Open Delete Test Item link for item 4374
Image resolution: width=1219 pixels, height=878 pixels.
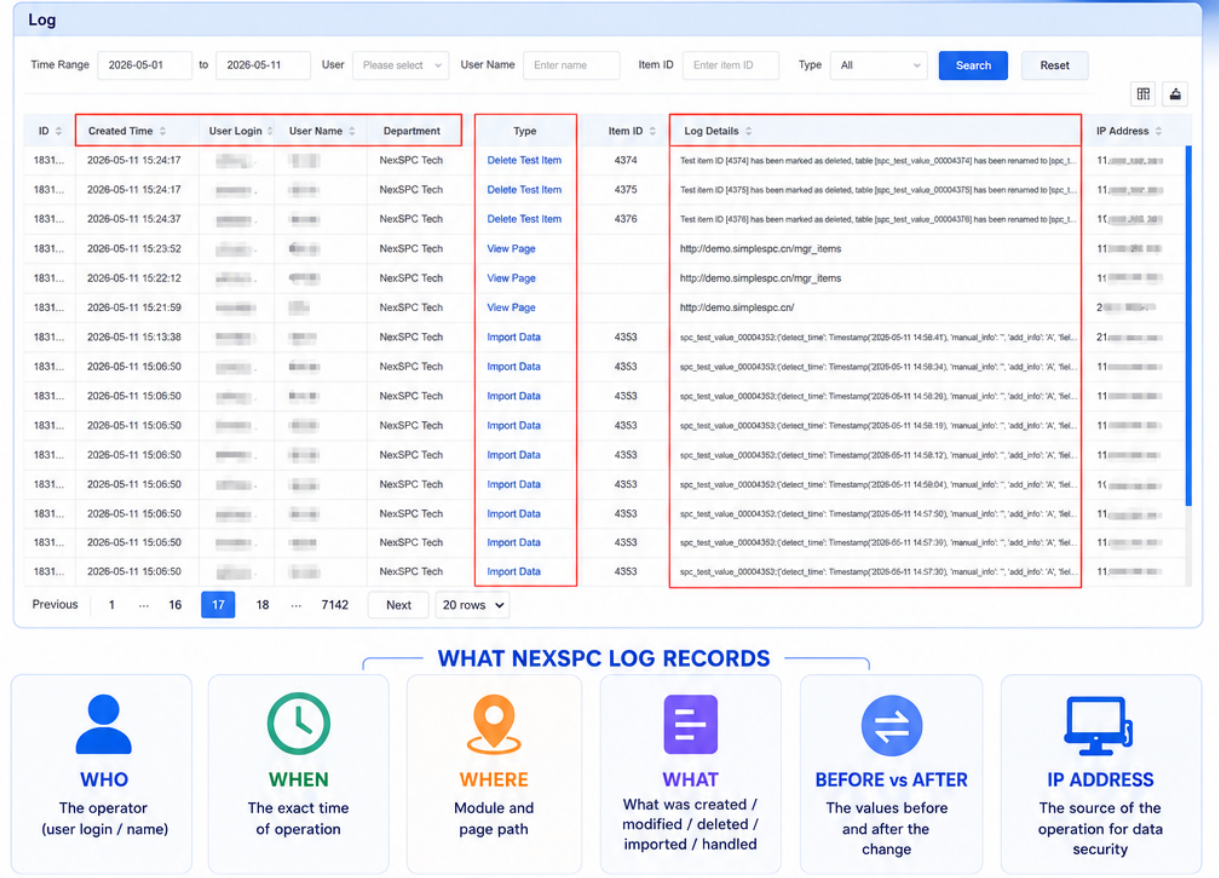point(524,160)
